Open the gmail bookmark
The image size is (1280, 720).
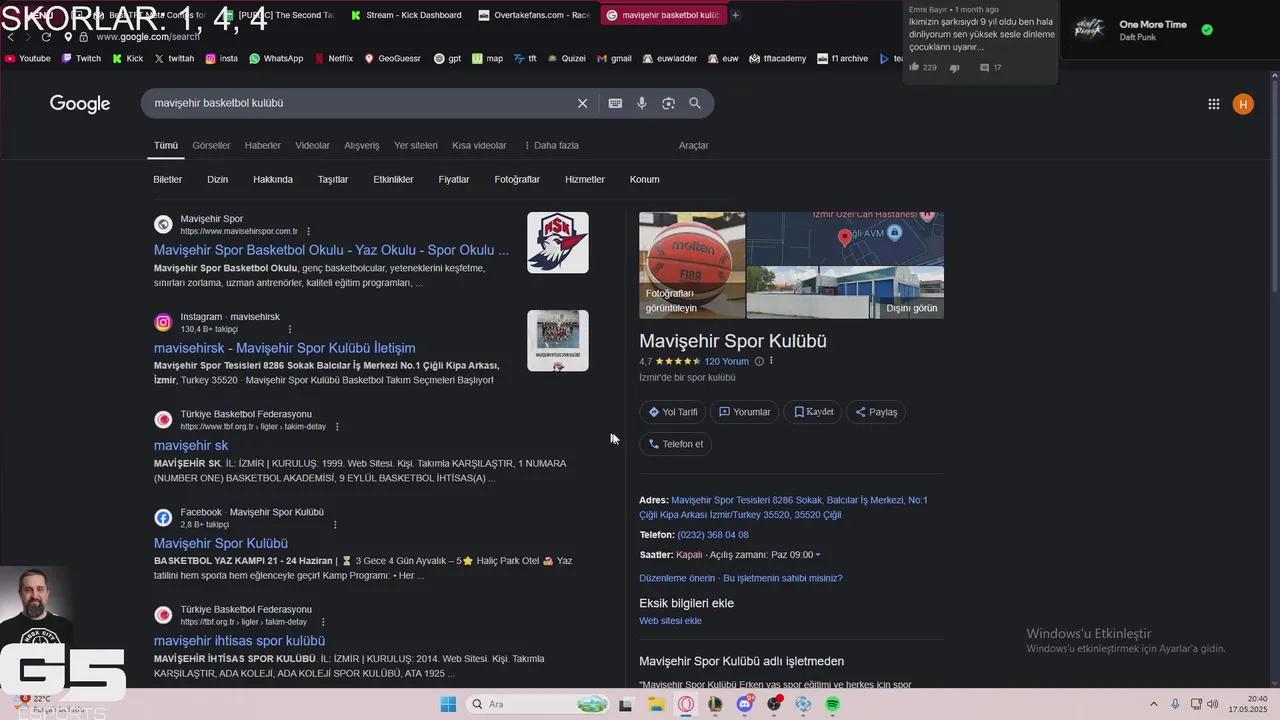[614, 59]
